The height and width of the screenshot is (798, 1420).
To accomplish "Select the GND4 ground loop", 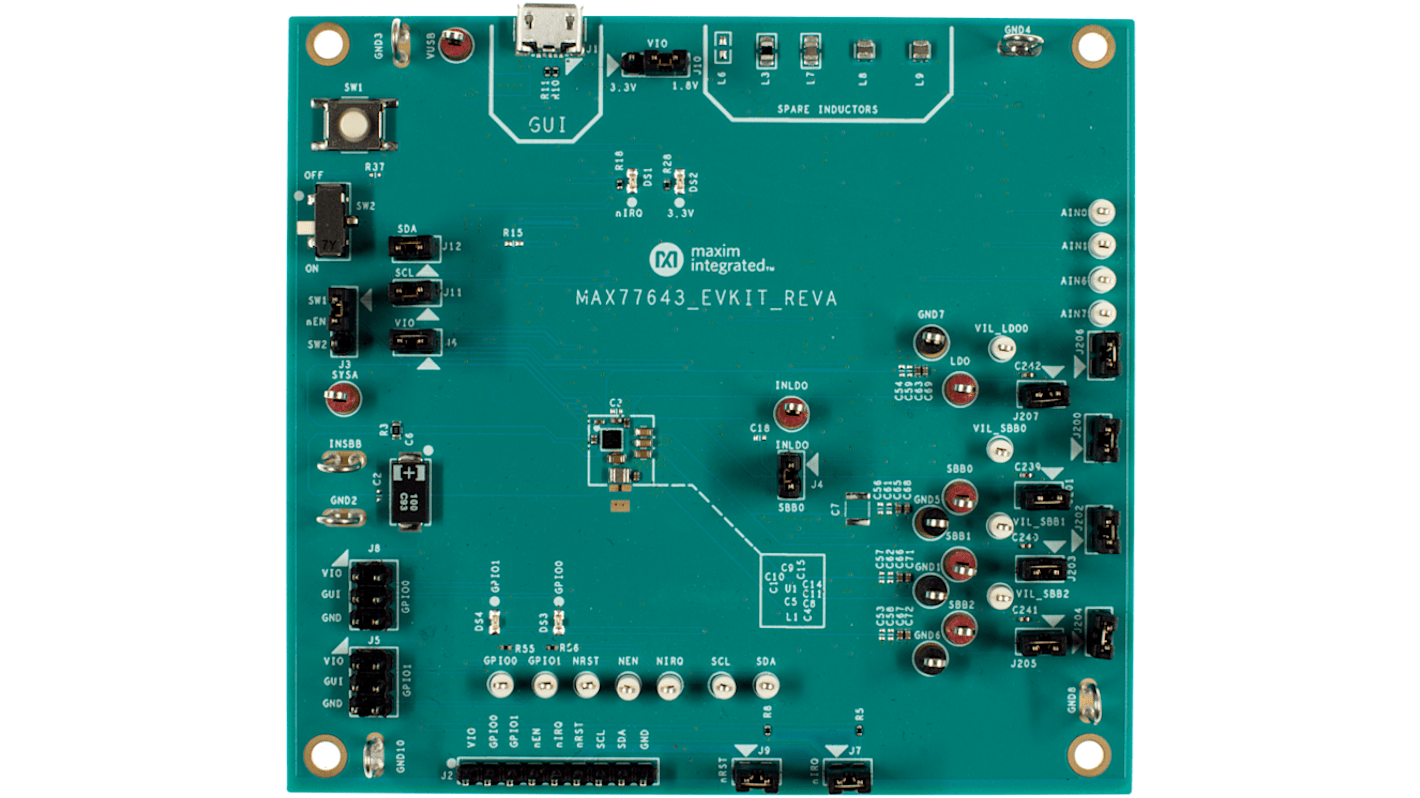I will tap(1021, 43).
